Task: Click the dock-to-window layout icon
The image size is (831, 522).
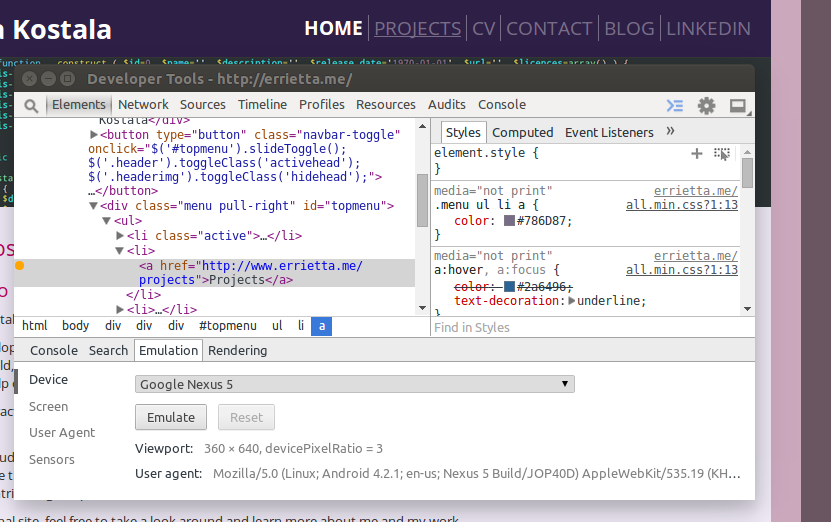Action: tap(738, 105)
